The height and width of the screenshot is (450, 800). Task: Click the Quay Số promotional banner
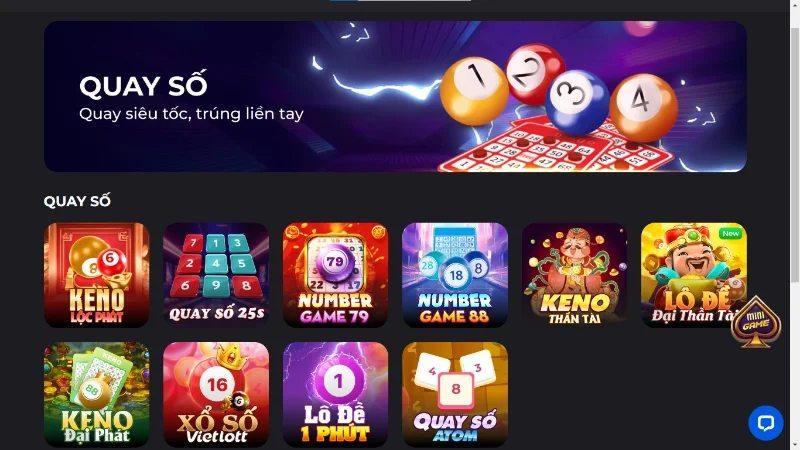(x=395, y=96)
